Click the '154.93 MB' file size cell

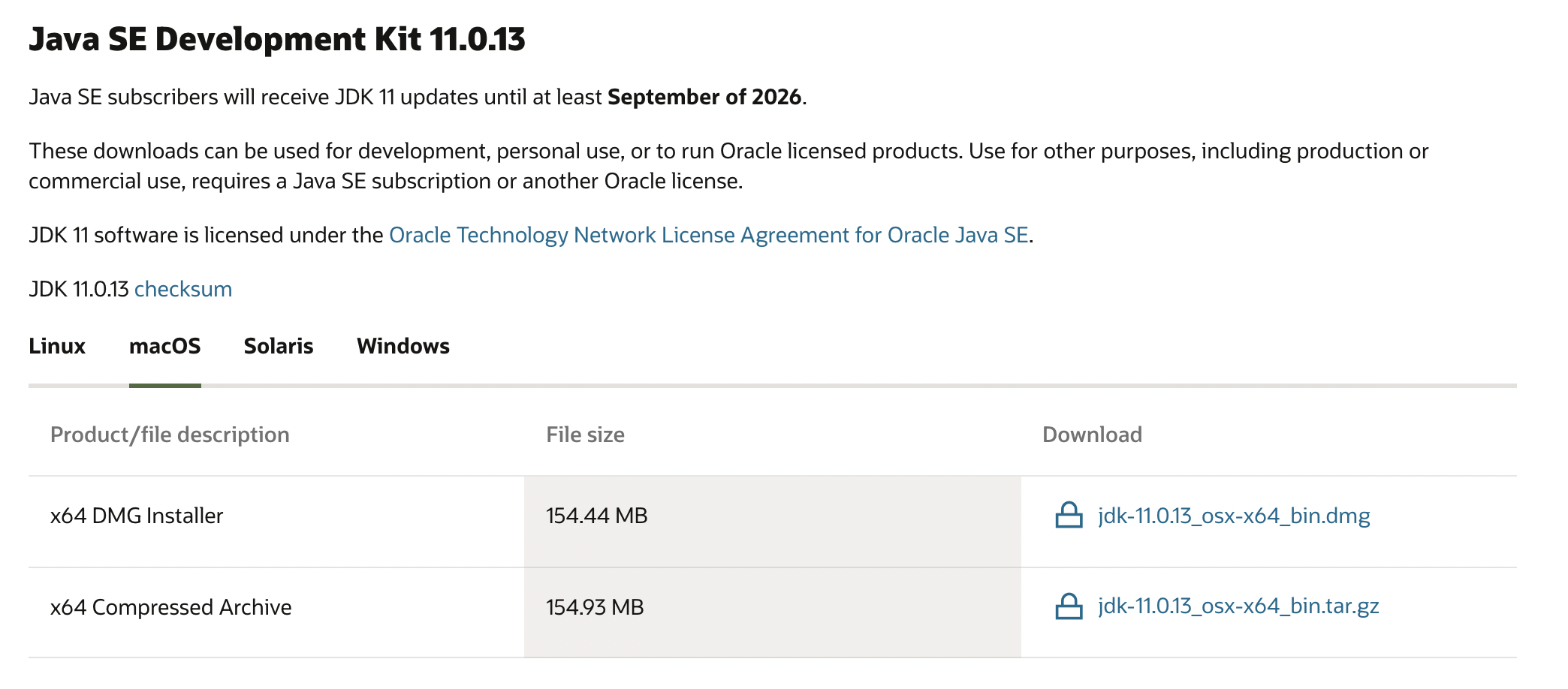(773, 612)
